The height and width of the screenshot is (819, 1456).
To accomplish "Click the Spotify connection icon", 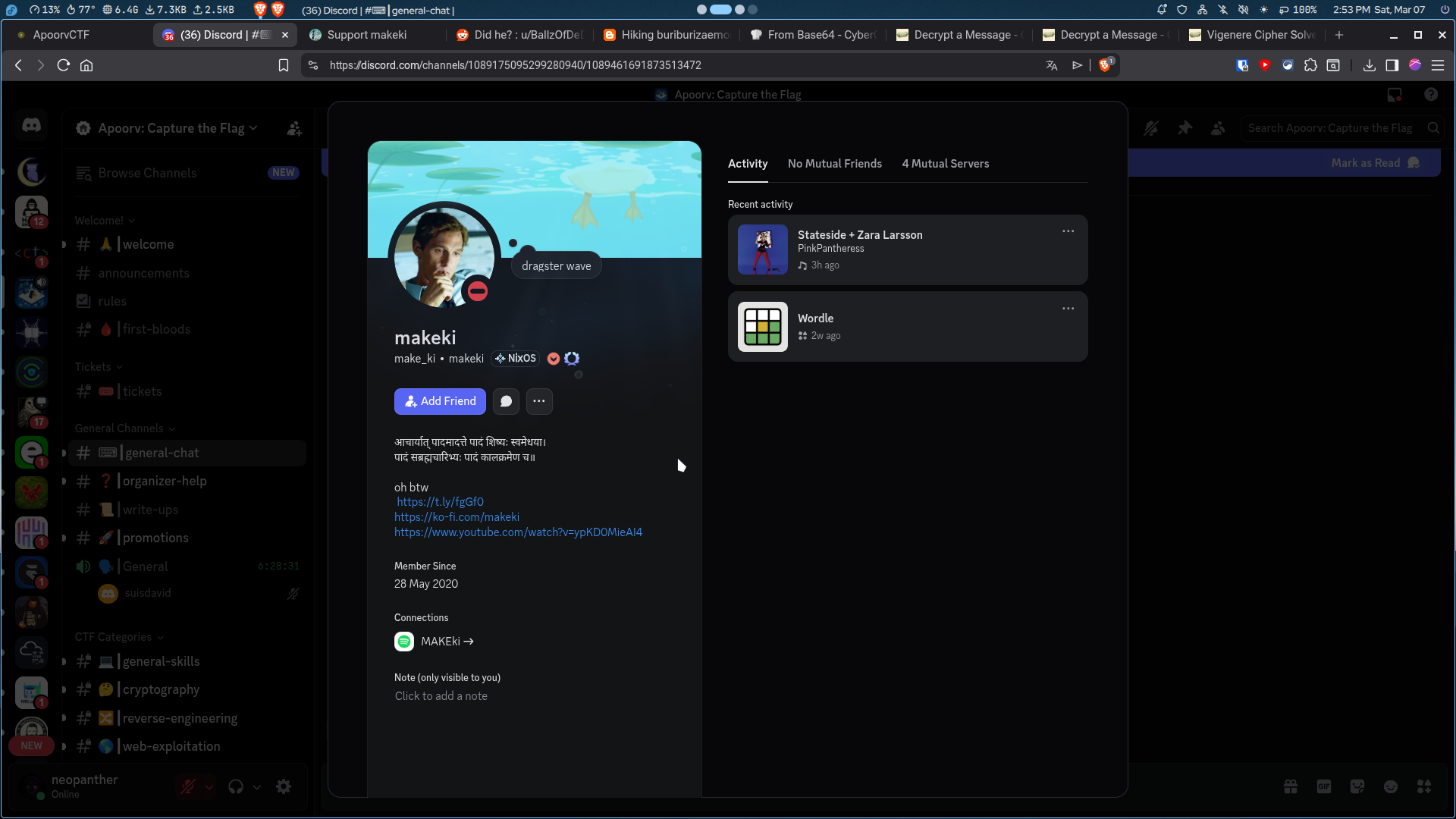I will tap(404, 642).
